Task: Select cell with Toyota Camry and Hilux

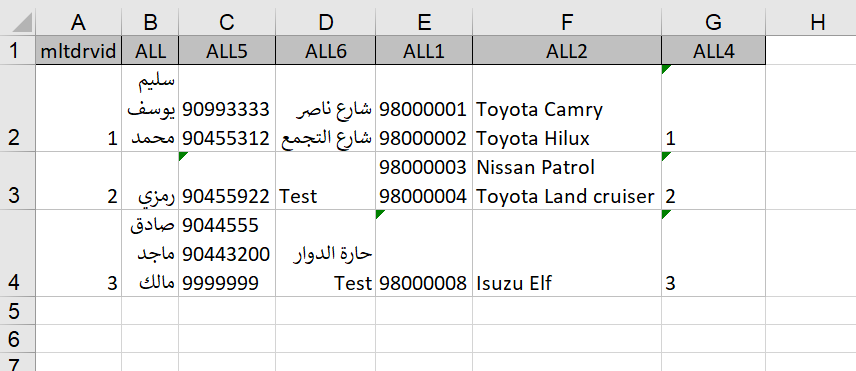Action: 567,108
